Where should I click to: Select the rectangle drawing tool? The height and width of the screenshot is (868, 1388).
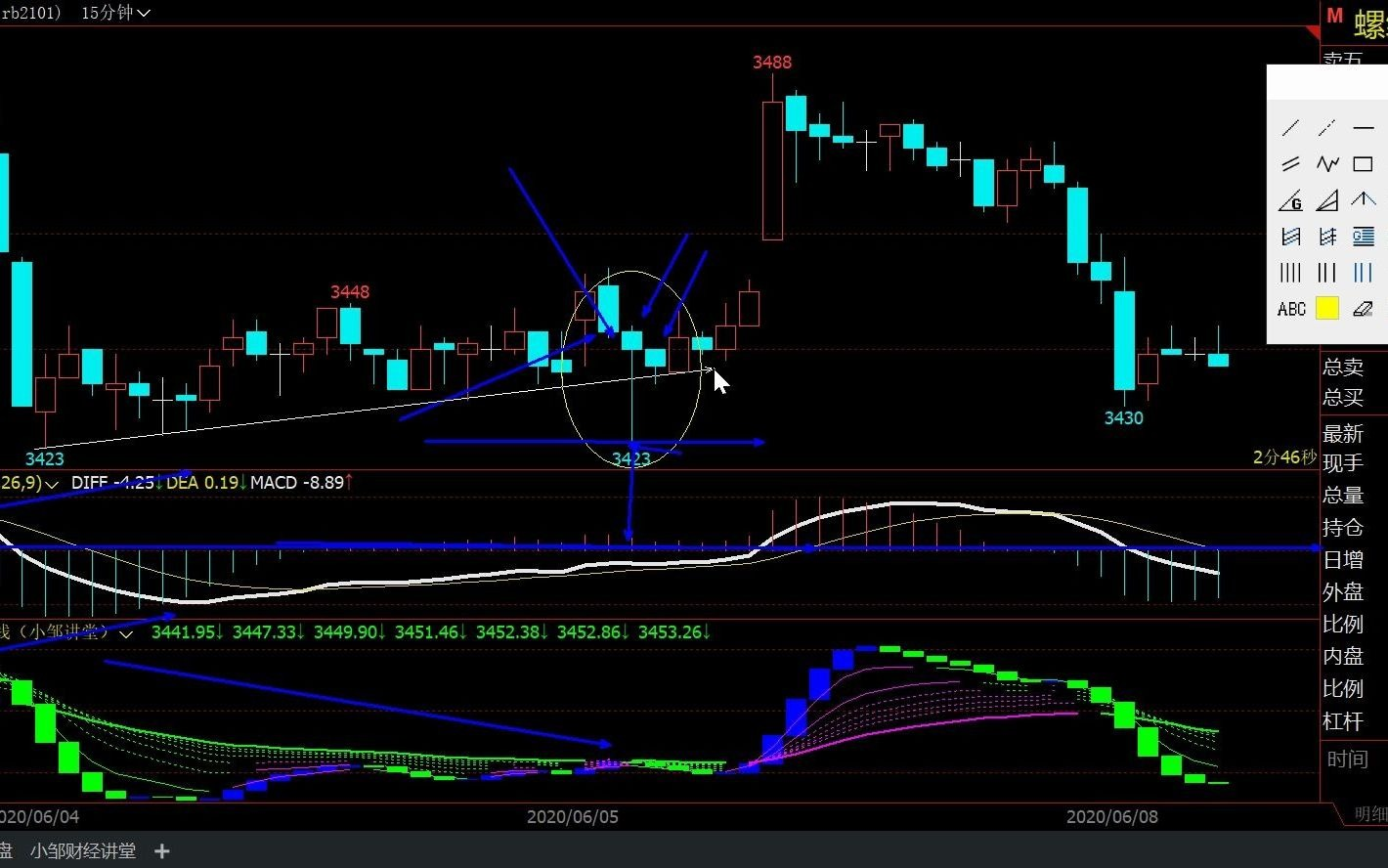click(1363, 164)
